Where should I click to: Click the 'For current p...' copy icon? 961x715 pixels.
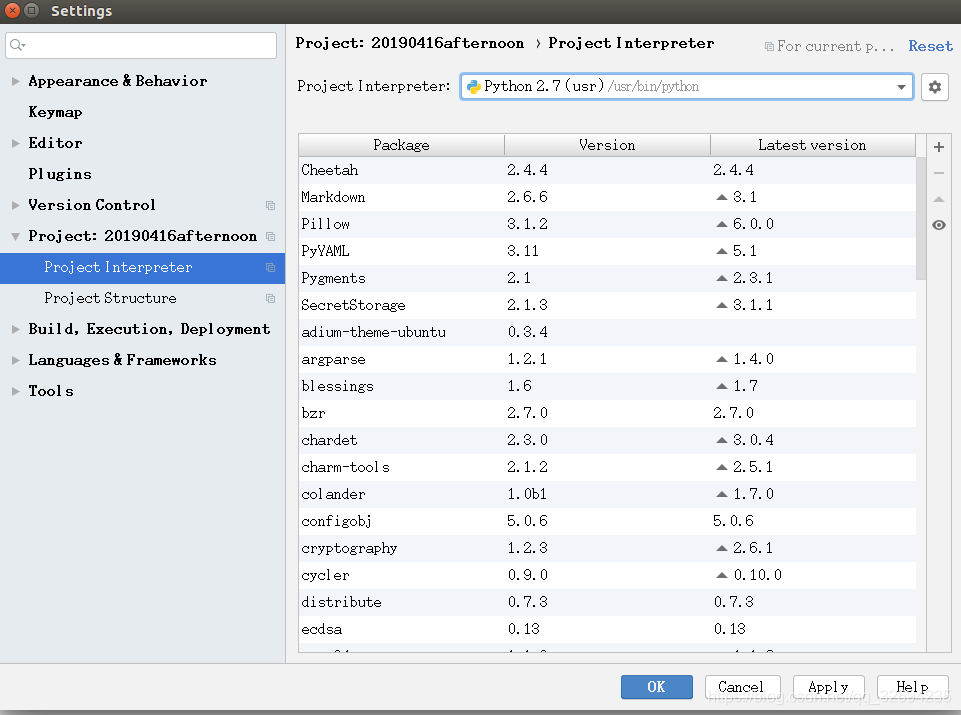769,47
